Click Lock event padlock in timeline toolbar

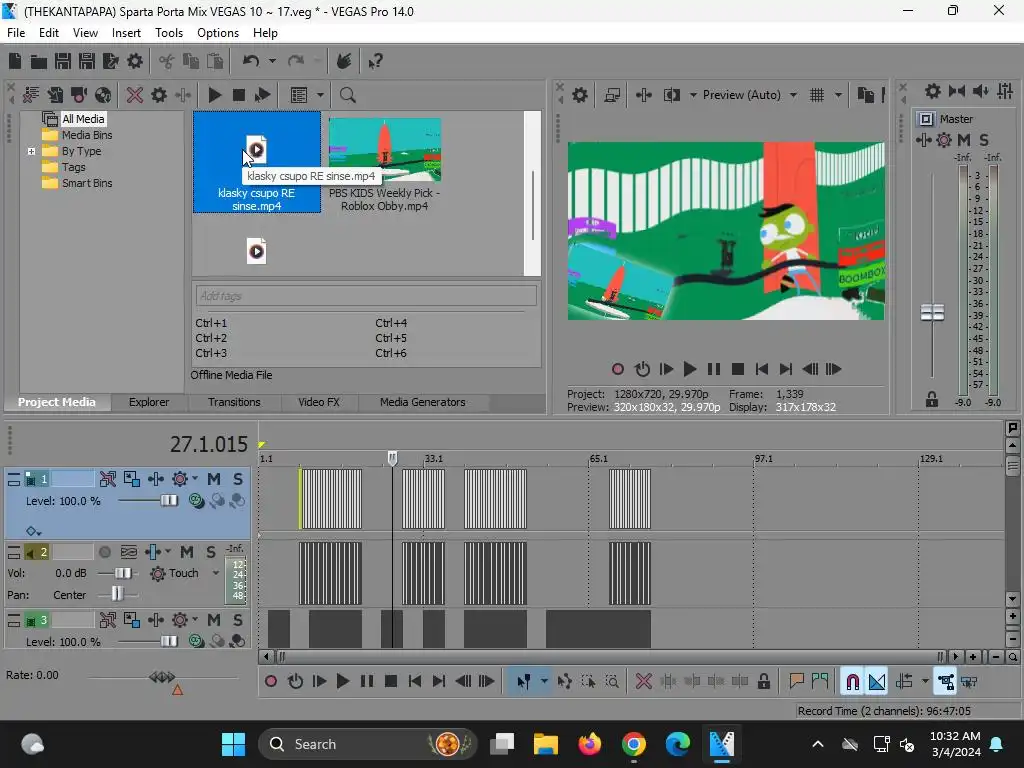click(763, 682)
